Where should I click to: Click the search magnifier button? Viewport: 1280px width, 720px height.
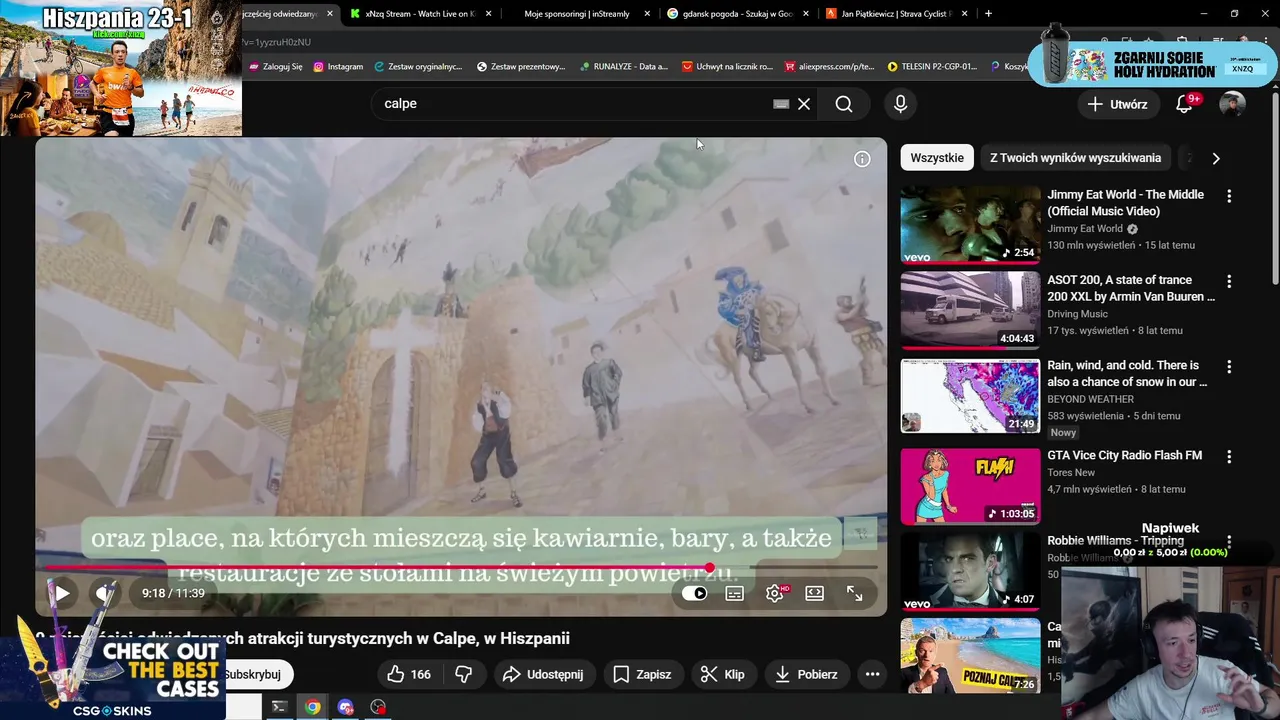point(844,104)
